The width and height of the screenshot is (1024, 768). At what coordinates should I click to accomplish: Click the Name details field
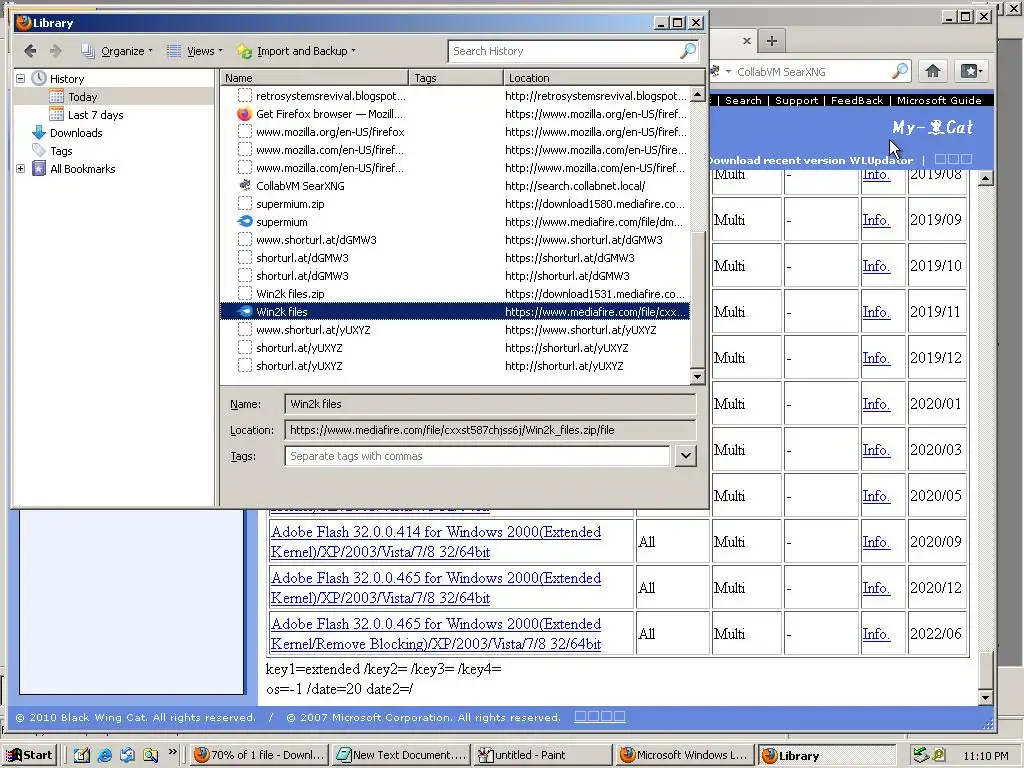tap(490, 404)
